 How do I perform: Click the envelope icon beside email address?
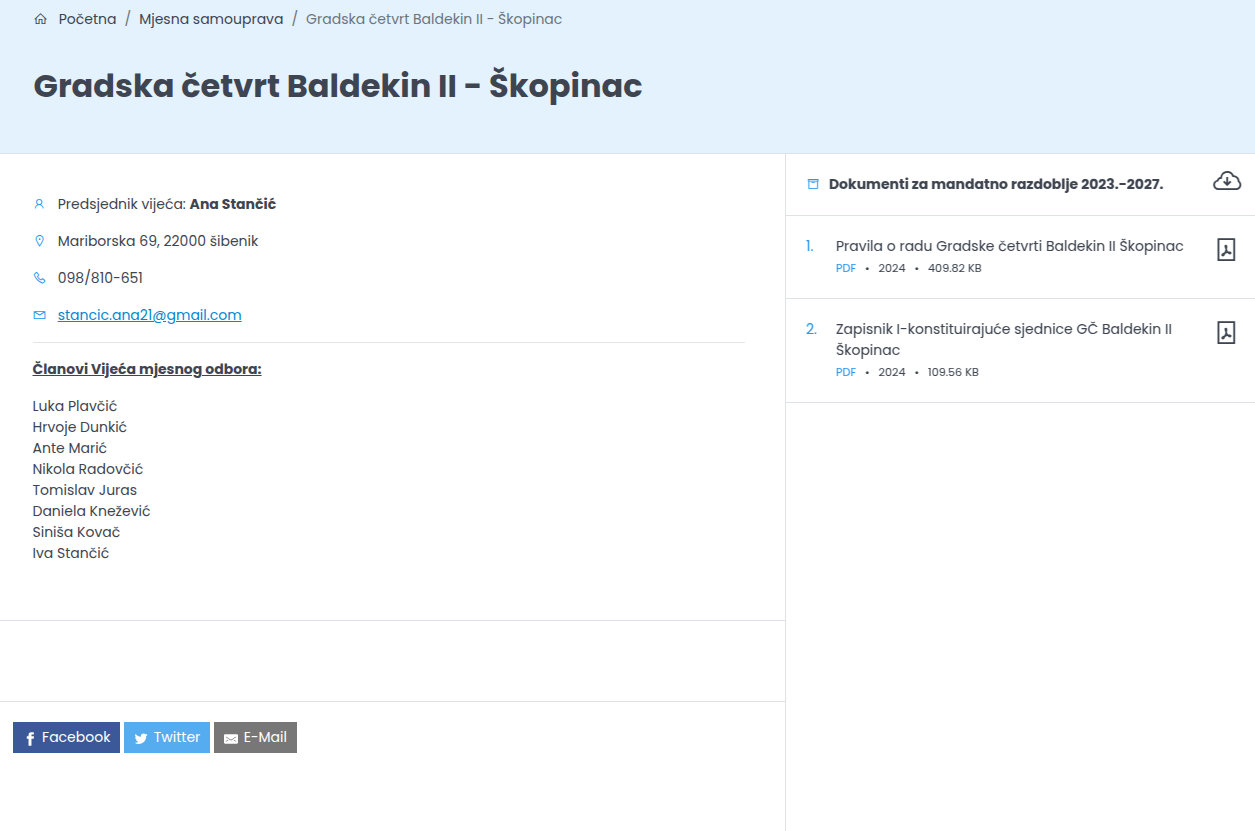[x=40, y=315]
